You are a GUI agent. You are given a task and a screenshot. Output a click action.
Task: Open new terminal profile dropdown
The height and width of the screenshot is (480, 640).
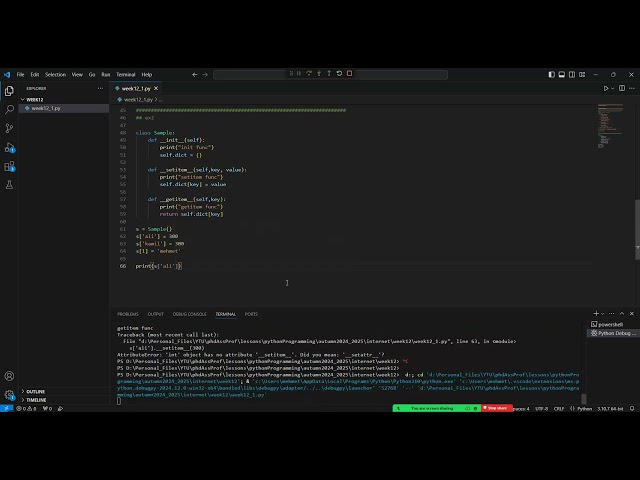[x=602, y=314]
